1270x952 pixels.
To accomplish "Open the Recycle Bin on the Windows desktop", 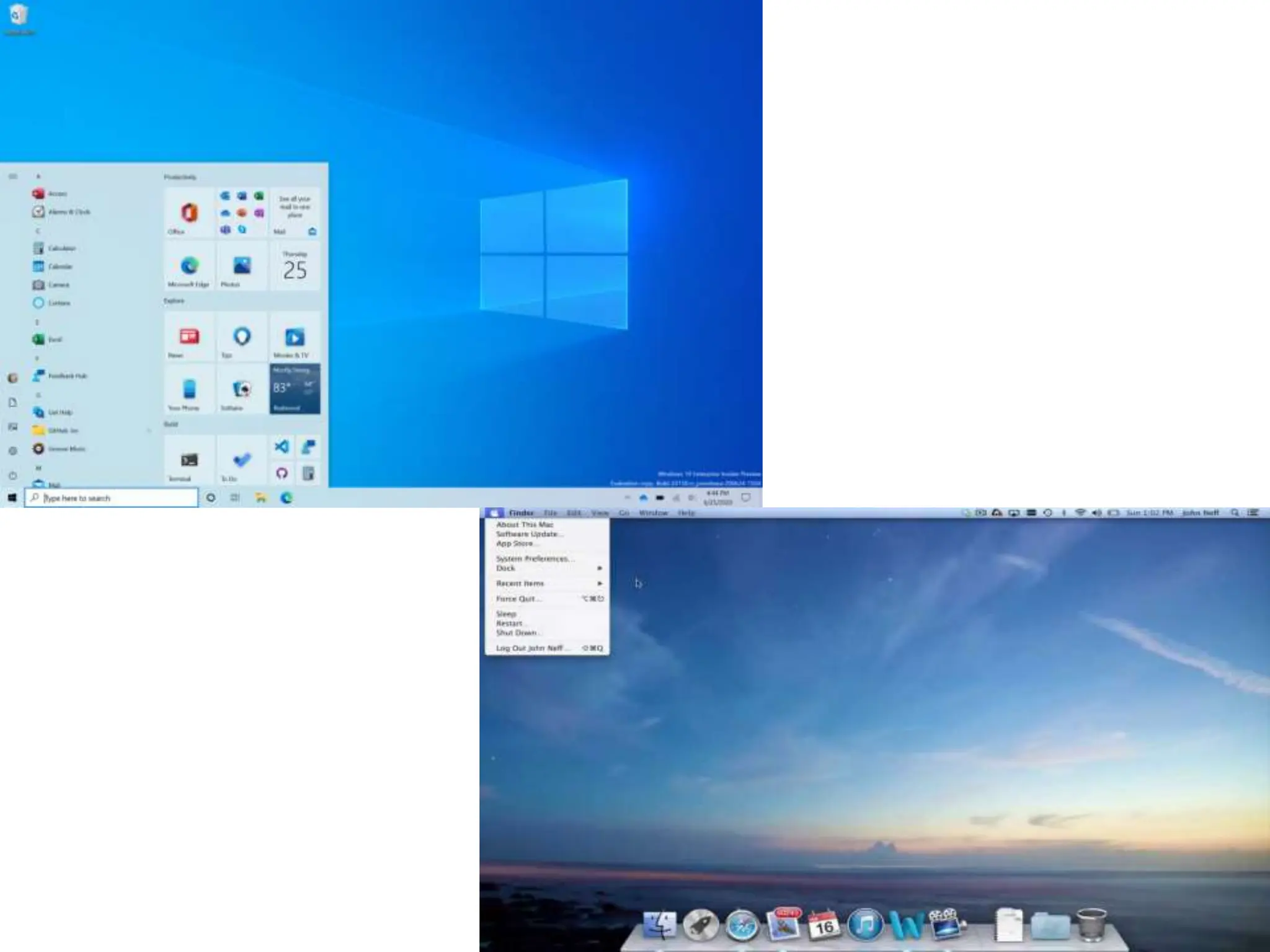I will coord(19,19).
